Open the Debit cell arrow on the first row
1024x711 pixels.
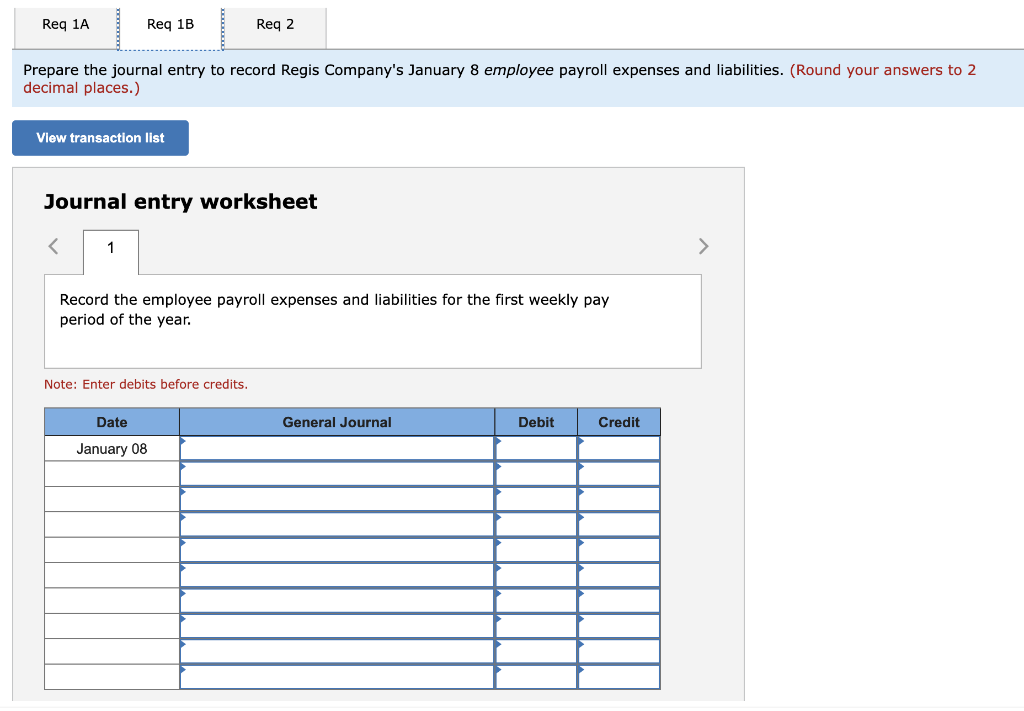coord(498,441)
